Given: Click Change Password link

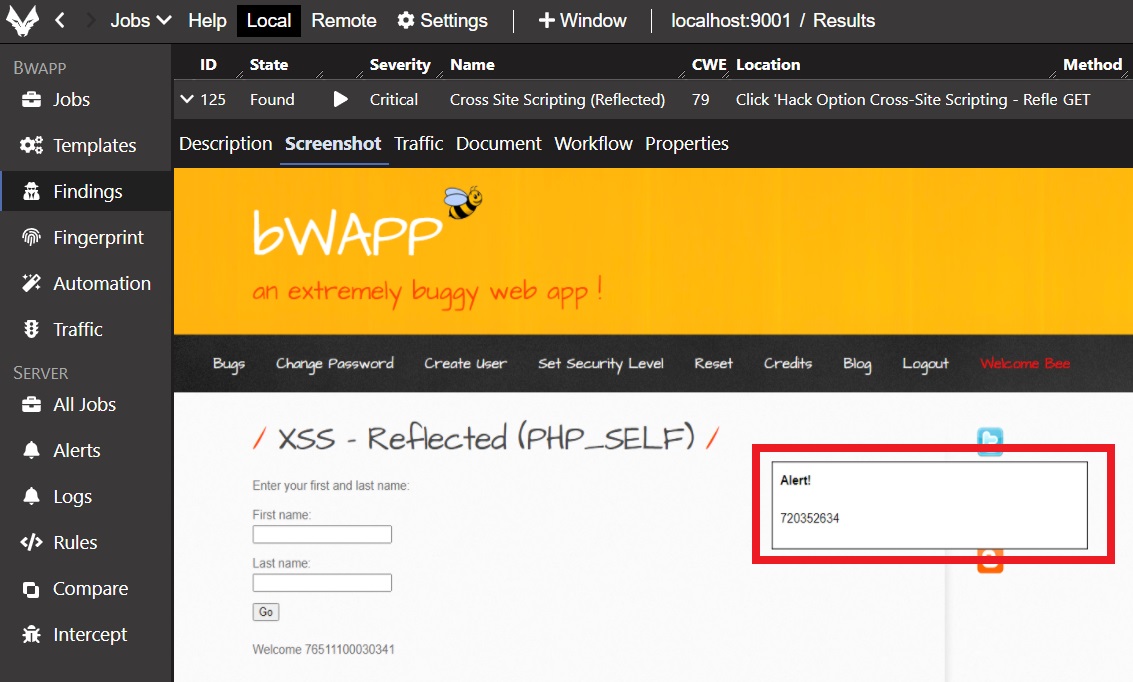Looking at the screenshot, I should tap(335, 363).
